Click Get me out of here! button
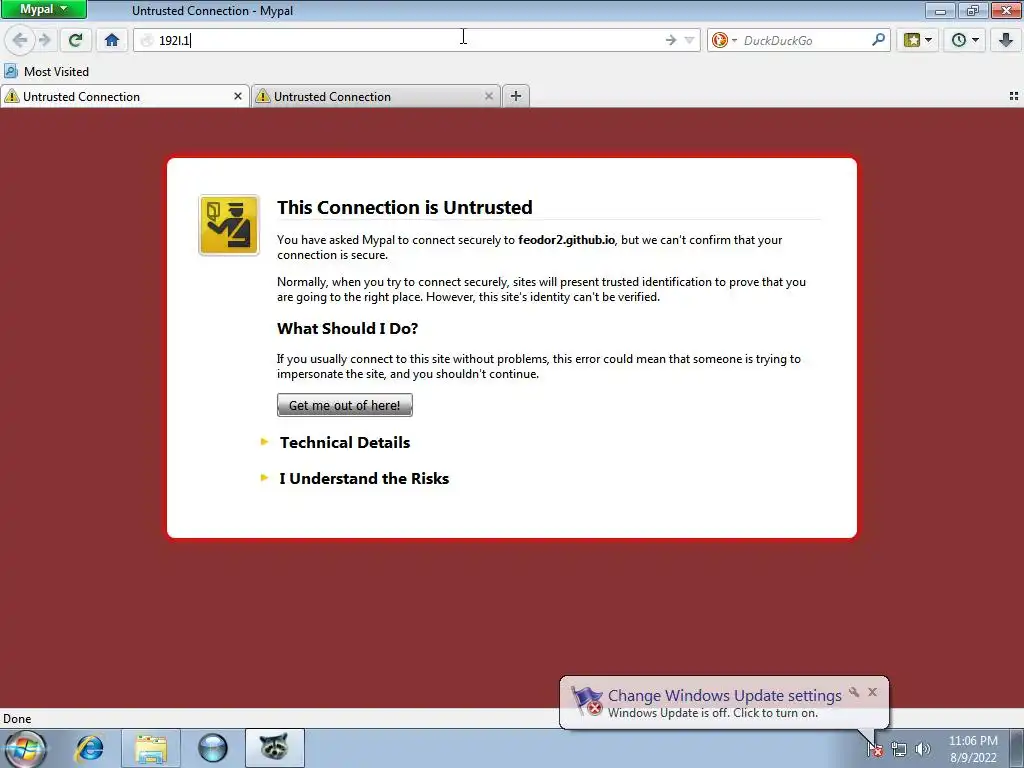 (x=345, y=405)
